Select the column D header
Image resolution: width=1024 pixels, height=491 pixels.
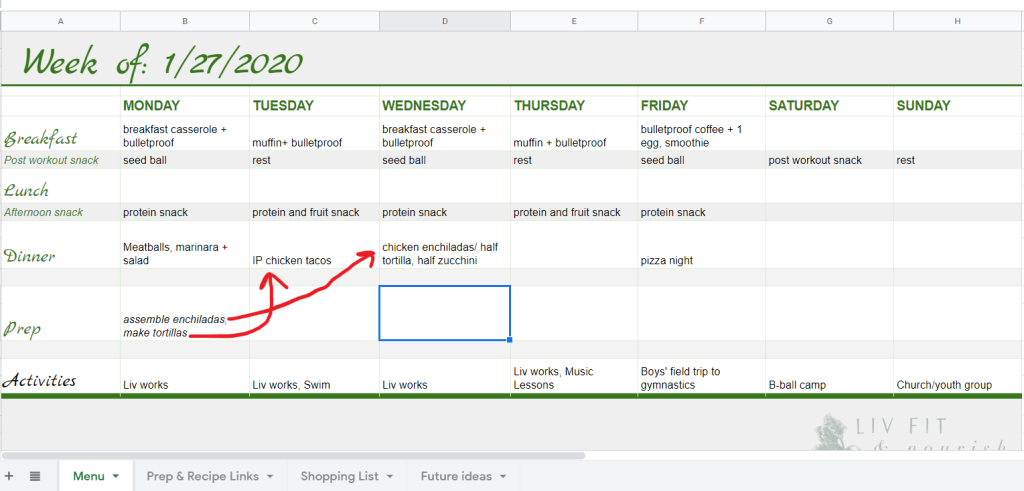(x=445, y=21)
